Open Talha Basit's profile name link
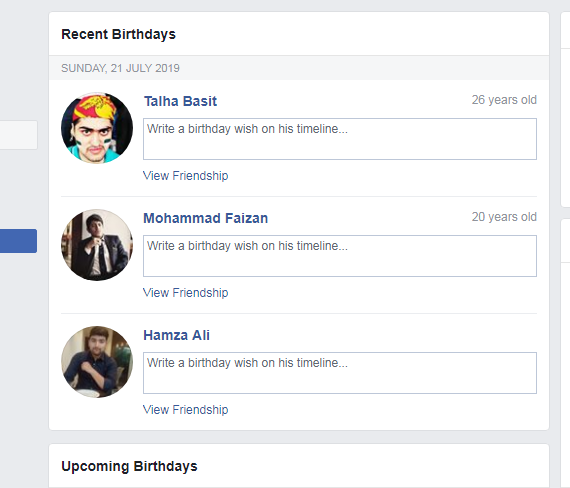 click(x=180, y=101)
